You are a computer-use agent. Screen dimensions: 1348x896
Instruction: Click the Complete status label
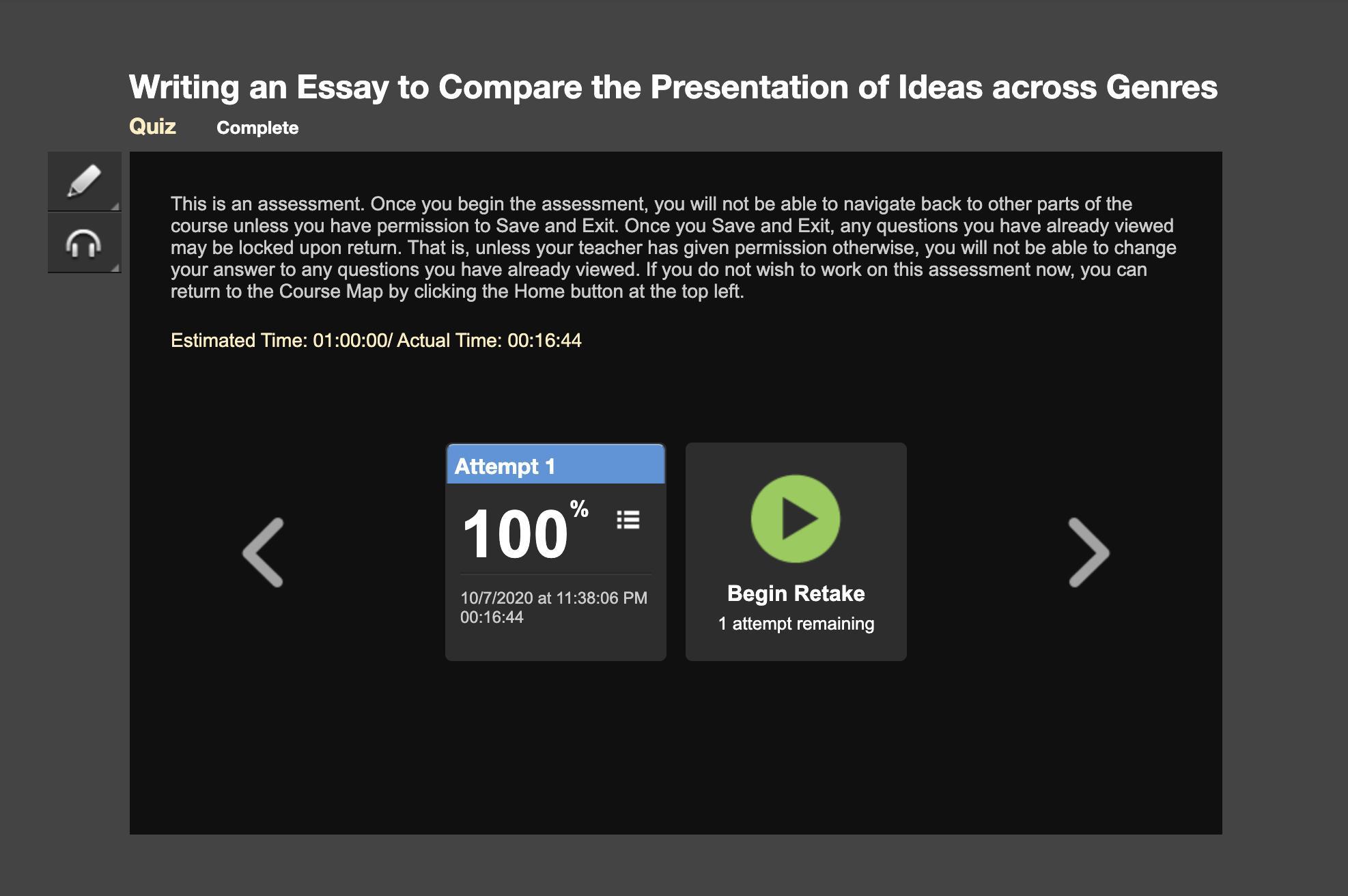[257, 128]
